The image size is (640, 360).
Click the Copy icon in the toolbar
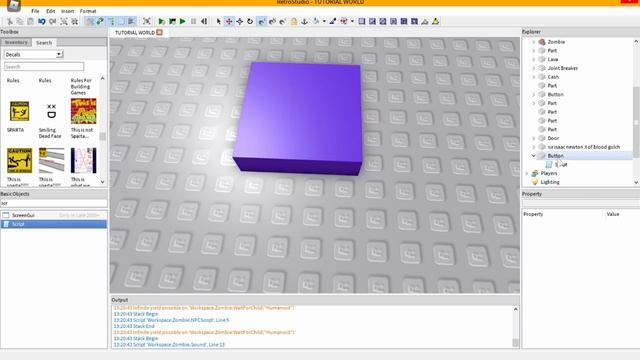(x=20, y=21)
